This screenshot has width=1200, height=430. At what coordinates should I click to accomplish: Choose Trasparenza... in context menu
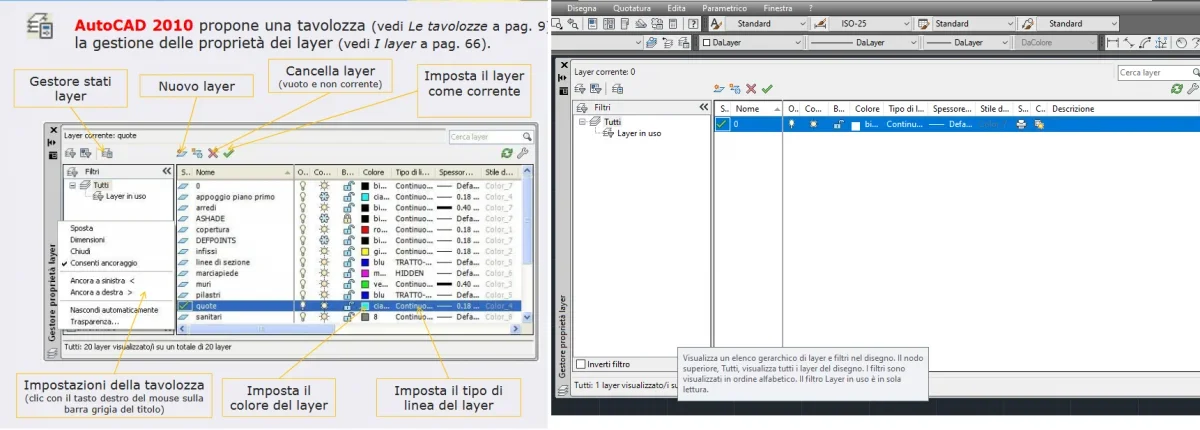click(95, 322)
